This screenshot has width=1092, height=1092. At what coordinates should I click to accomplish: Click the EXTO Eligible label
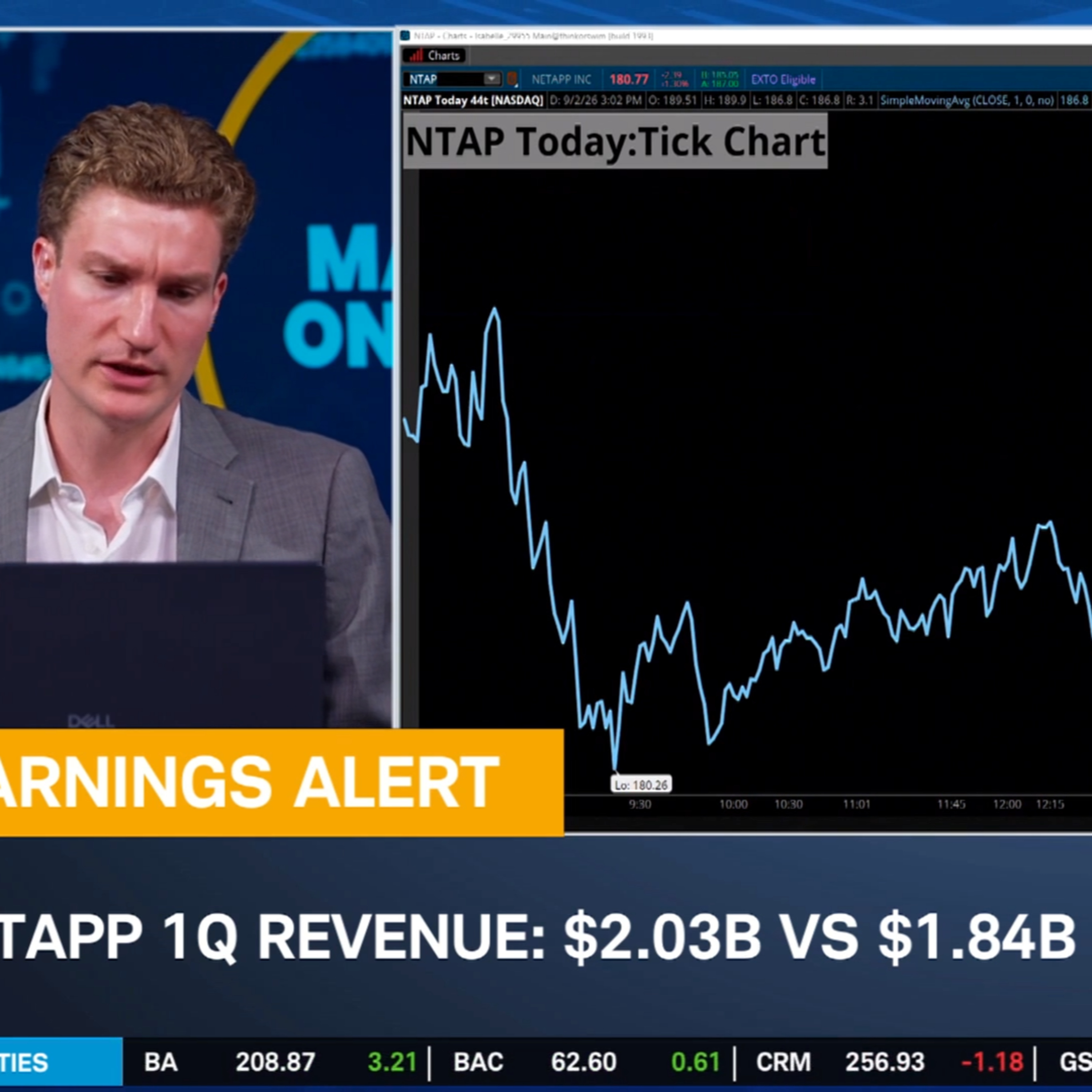[x=783, y=80]
